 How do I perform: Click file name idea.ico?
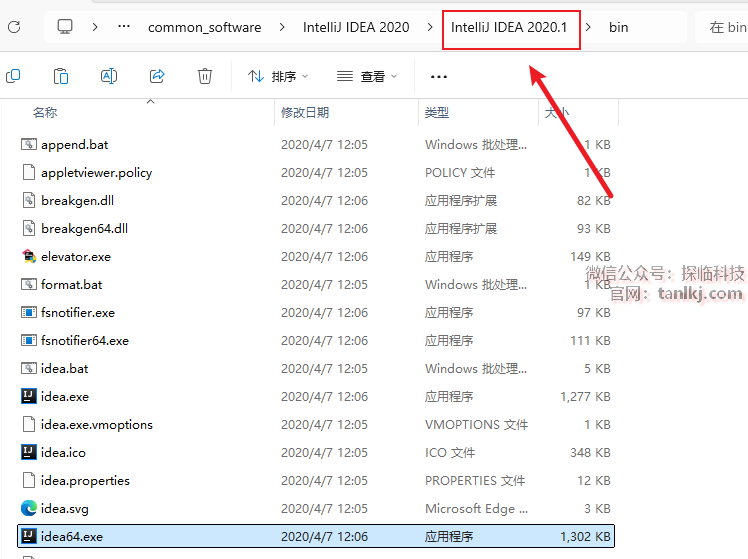(x=63, y=453)
